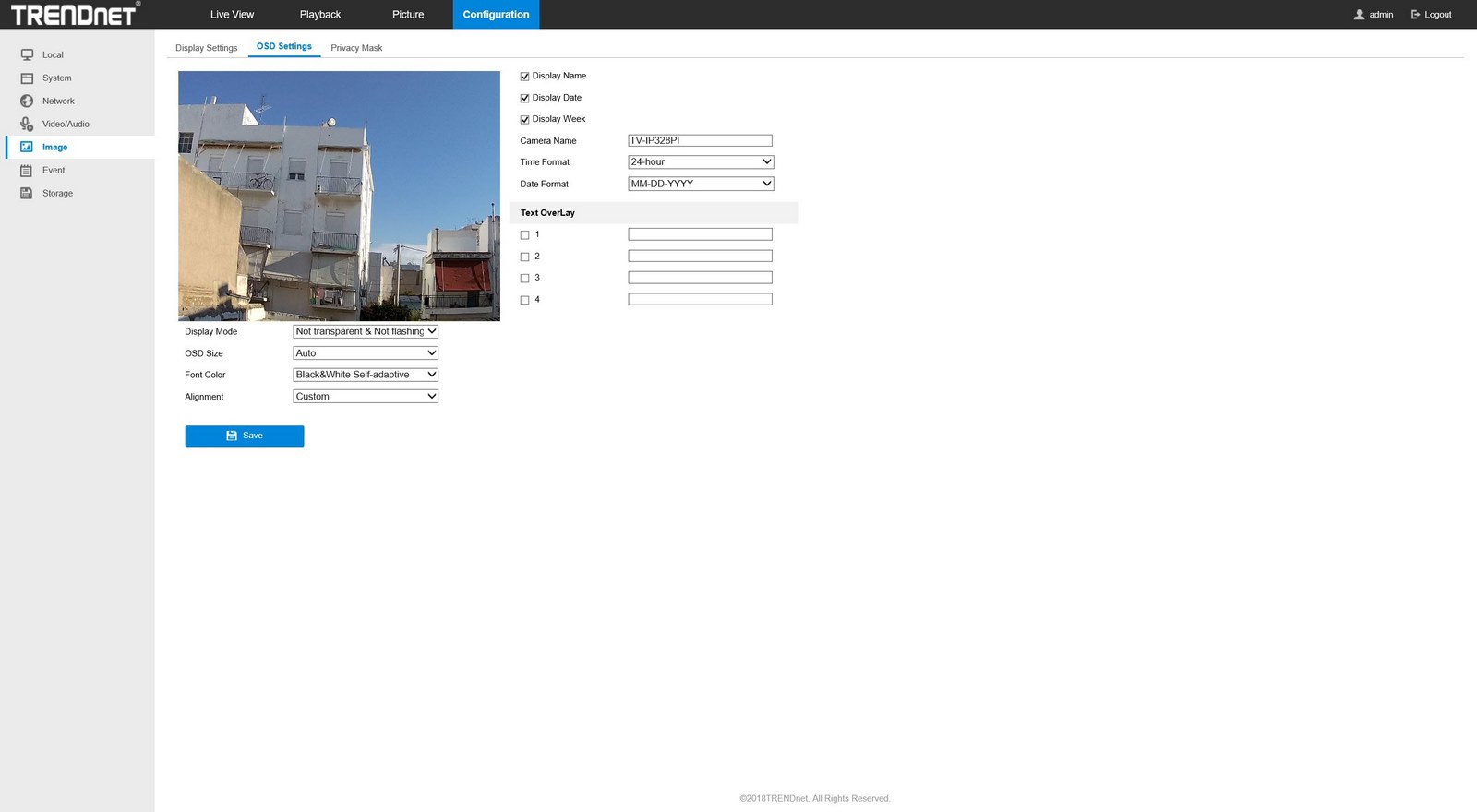The height and width of the screenshot is (812, 1477).
Task: Open Local settings in sidebar
Action: click(x=53, y=55)
